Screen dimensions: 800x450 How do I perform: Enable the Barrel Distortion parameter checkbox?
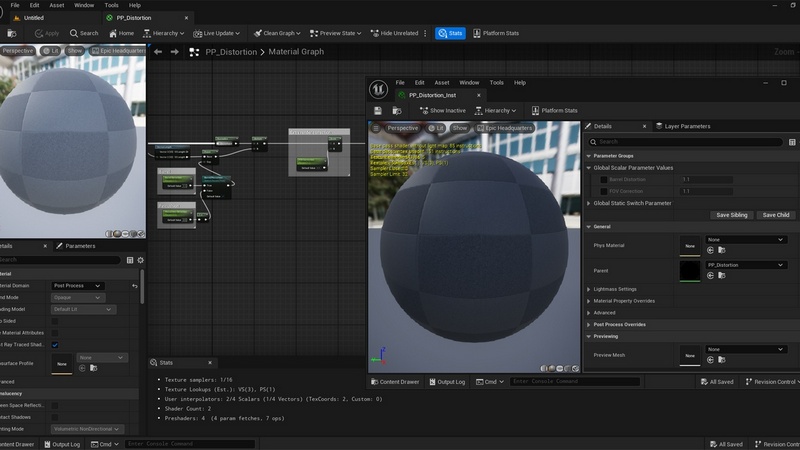pos(603,179)
